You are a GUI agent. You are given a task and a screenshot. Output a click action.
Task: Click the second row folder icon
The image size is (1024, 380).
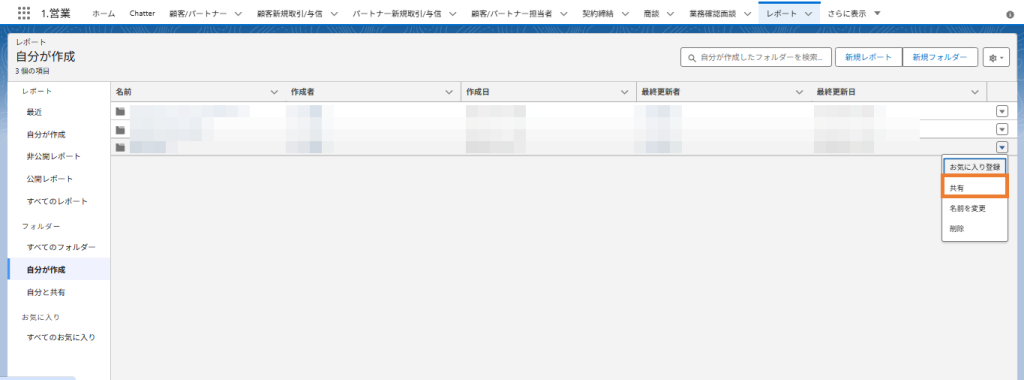point(120,129)
